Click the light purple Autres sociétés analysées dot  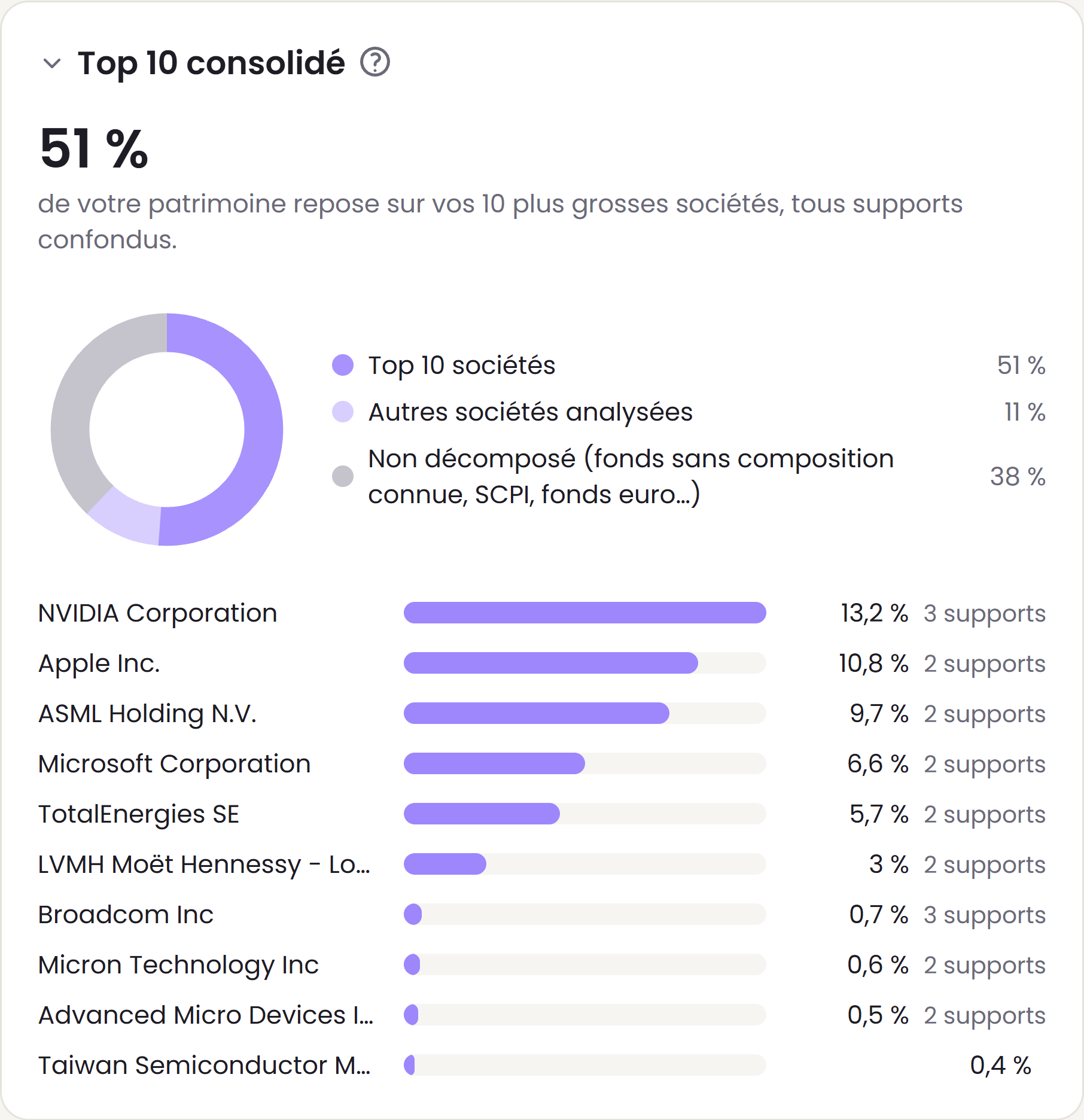(343, 412)
